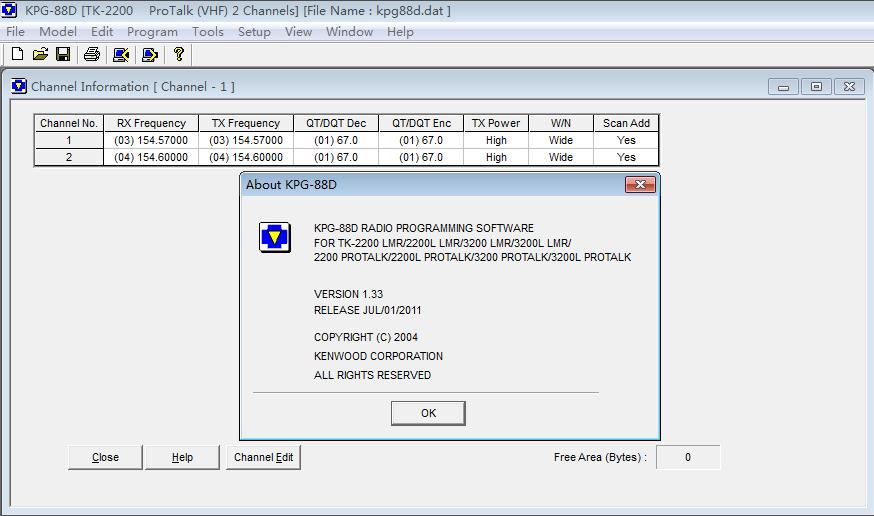Click TX Power High cell for channel 1
This screenshot has width=874, height=516.
[x=496, y=140]
